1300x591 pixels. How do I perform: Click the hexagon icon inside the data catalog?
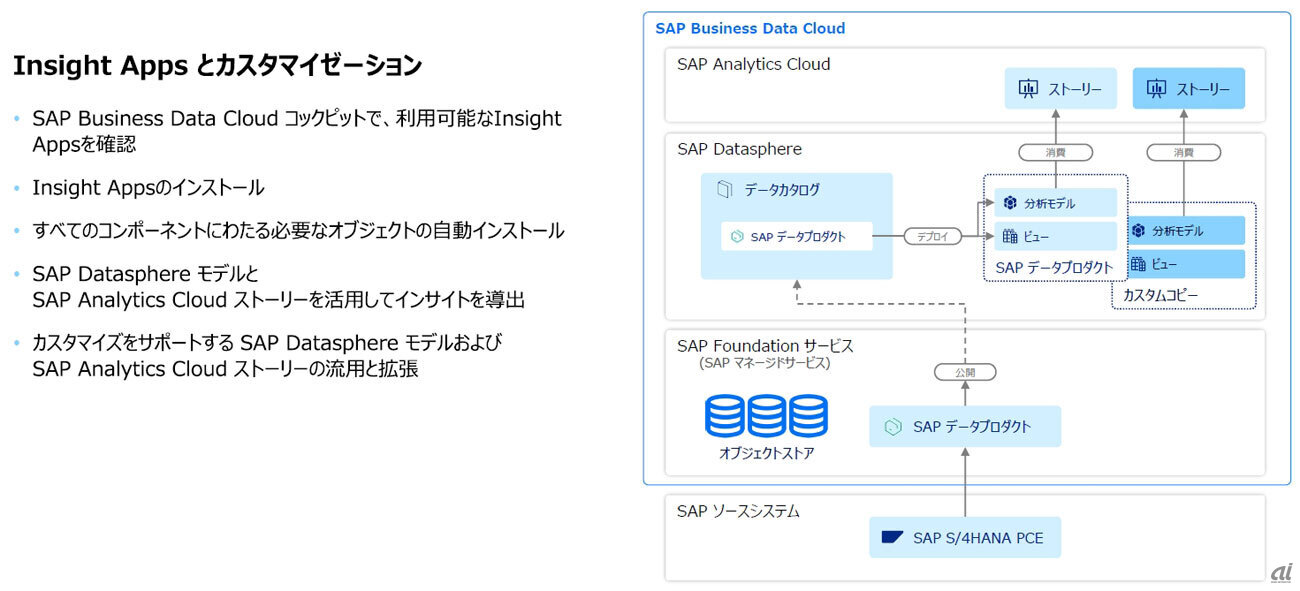coord(737,237)
